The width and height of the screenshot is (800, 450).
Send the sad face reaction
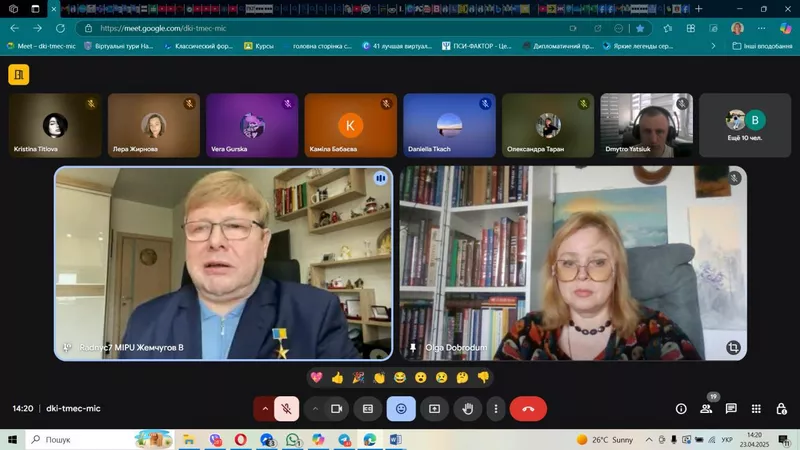pyautogui.click(x=441, y=378)
